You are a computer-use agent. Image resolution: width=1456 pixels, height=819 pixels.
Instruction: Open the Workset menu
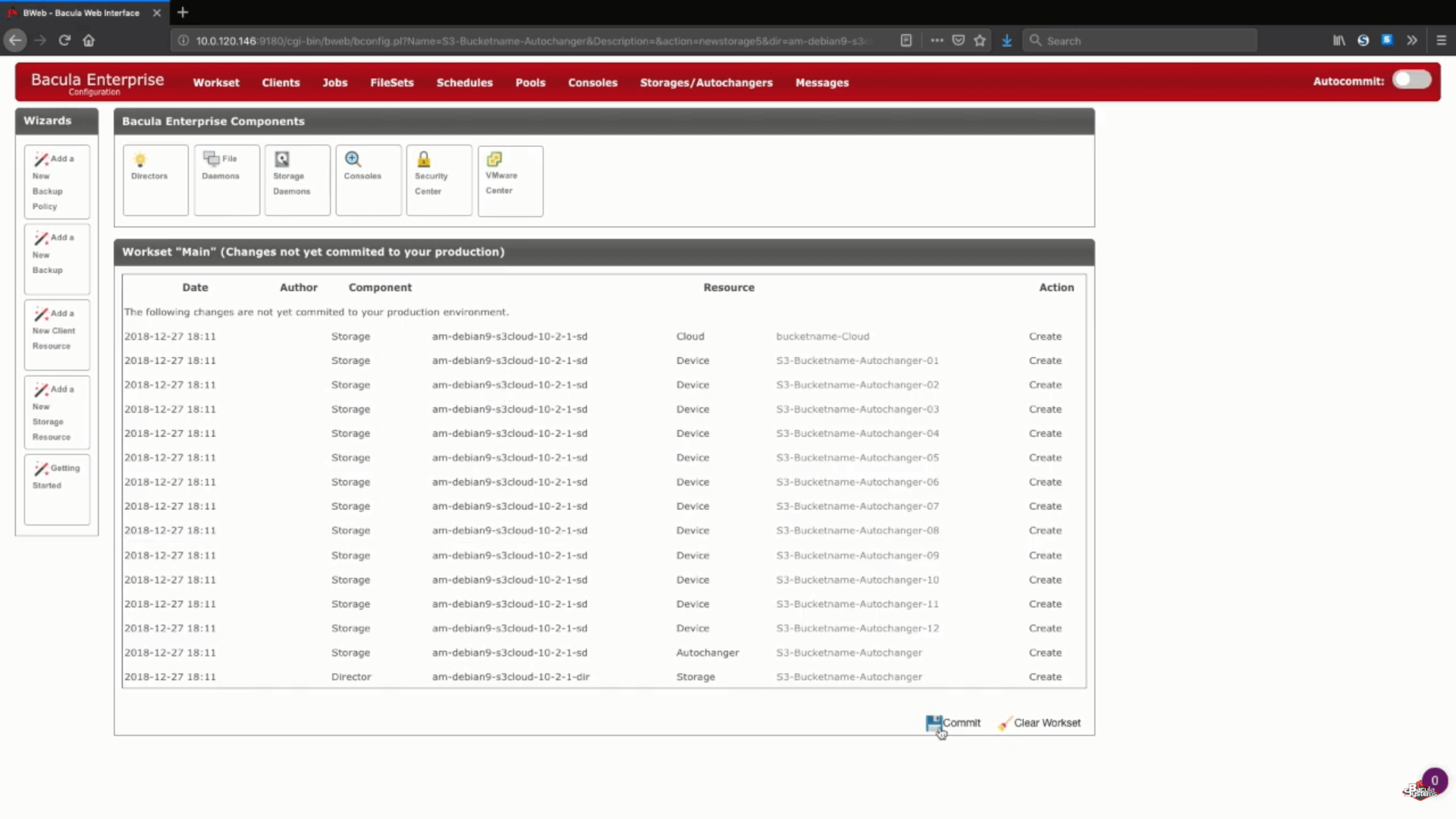click(x=216, y=83)
